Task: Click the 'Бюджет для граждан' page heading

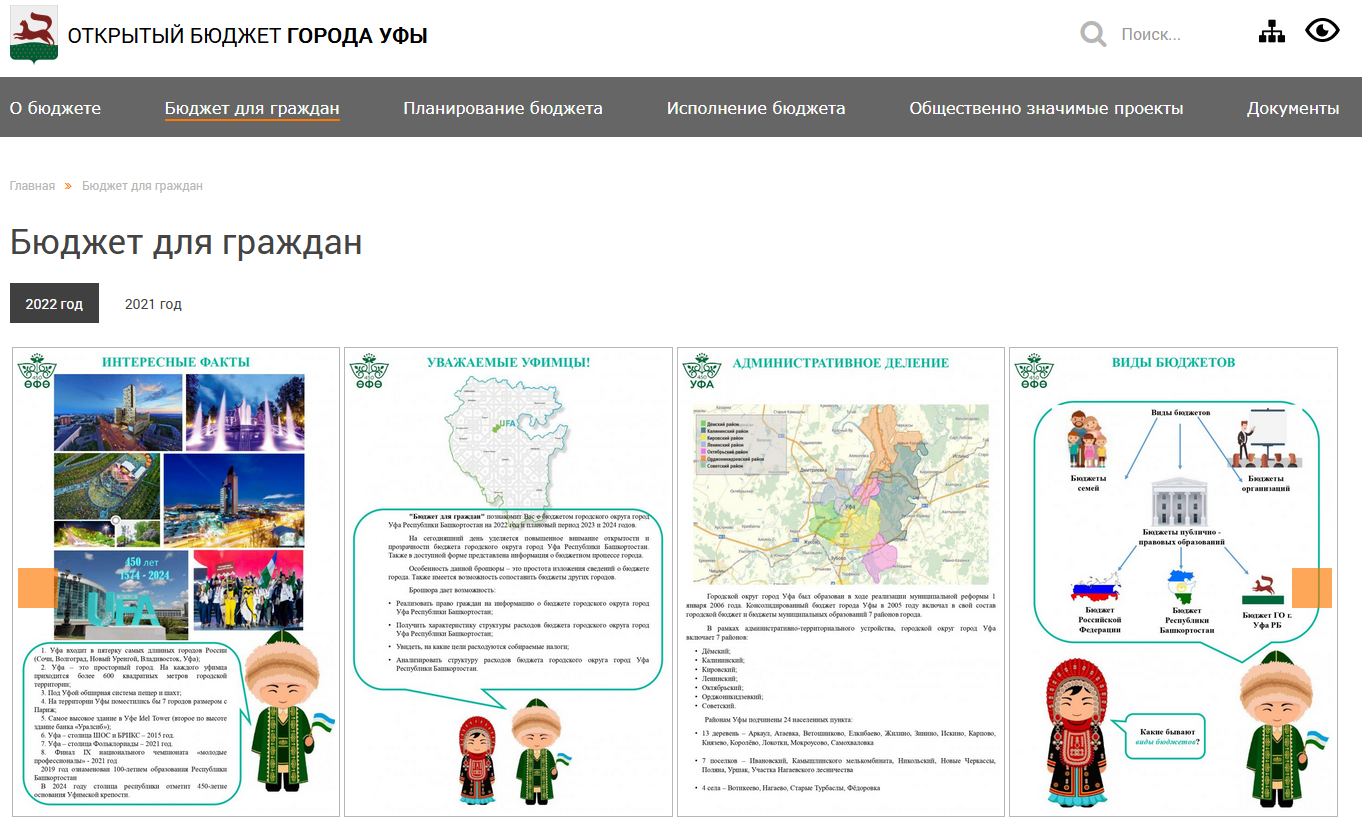Action: point(186,242)
